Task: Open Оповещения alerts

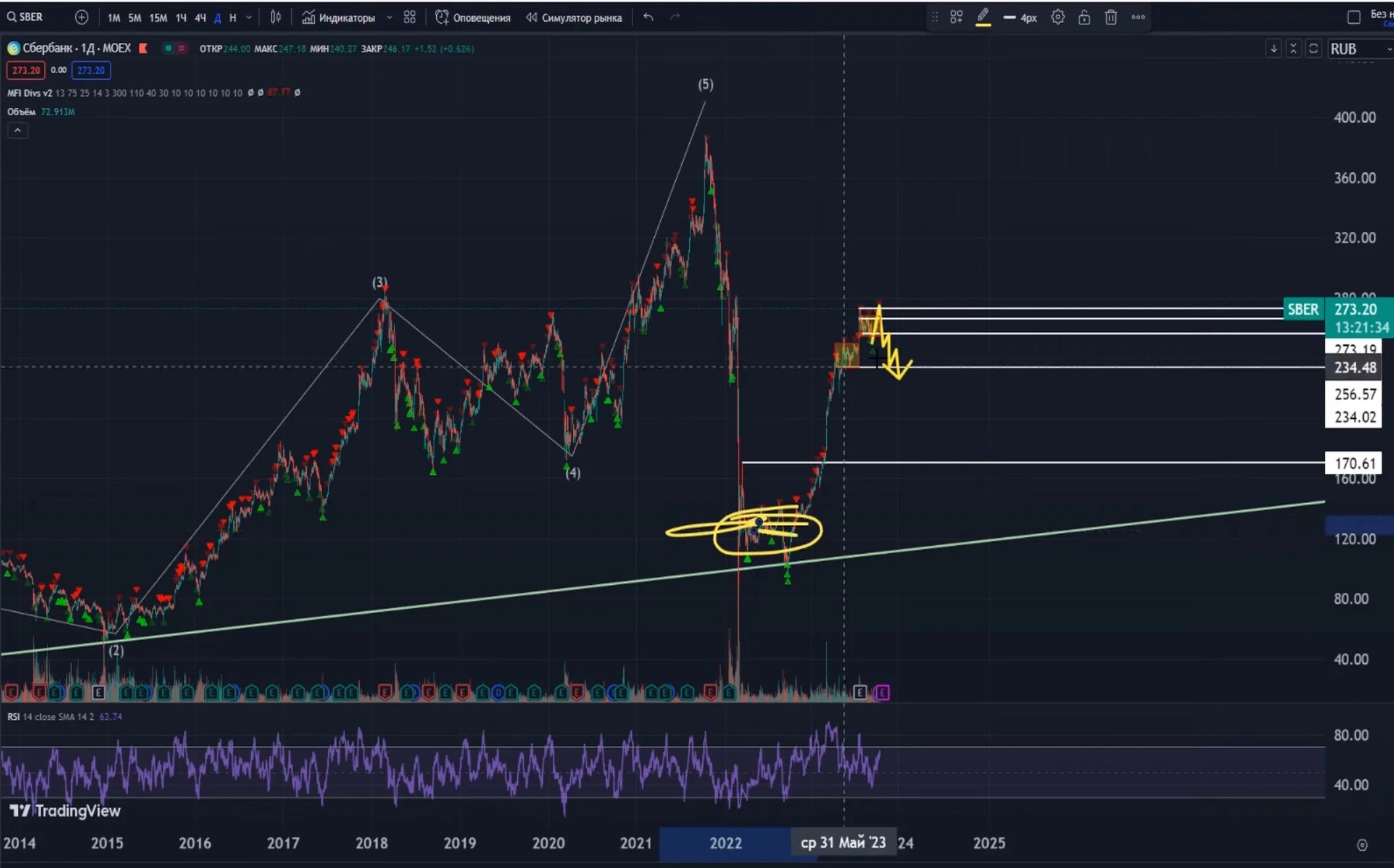Action: pyautogui.click(x=473, y=18)
